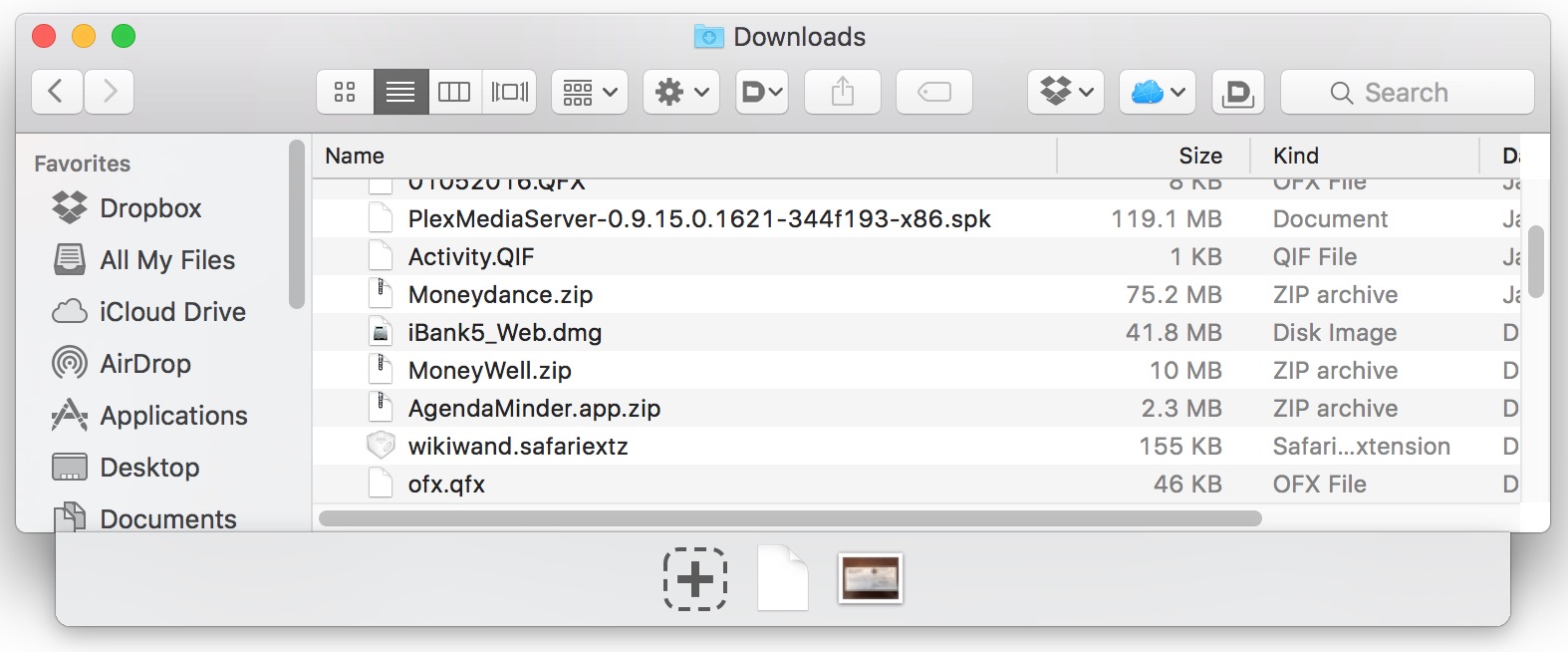The image size is (1568, 652).
Task: Click the ofx.qfx document icon
Action: (x=381, y=484)
